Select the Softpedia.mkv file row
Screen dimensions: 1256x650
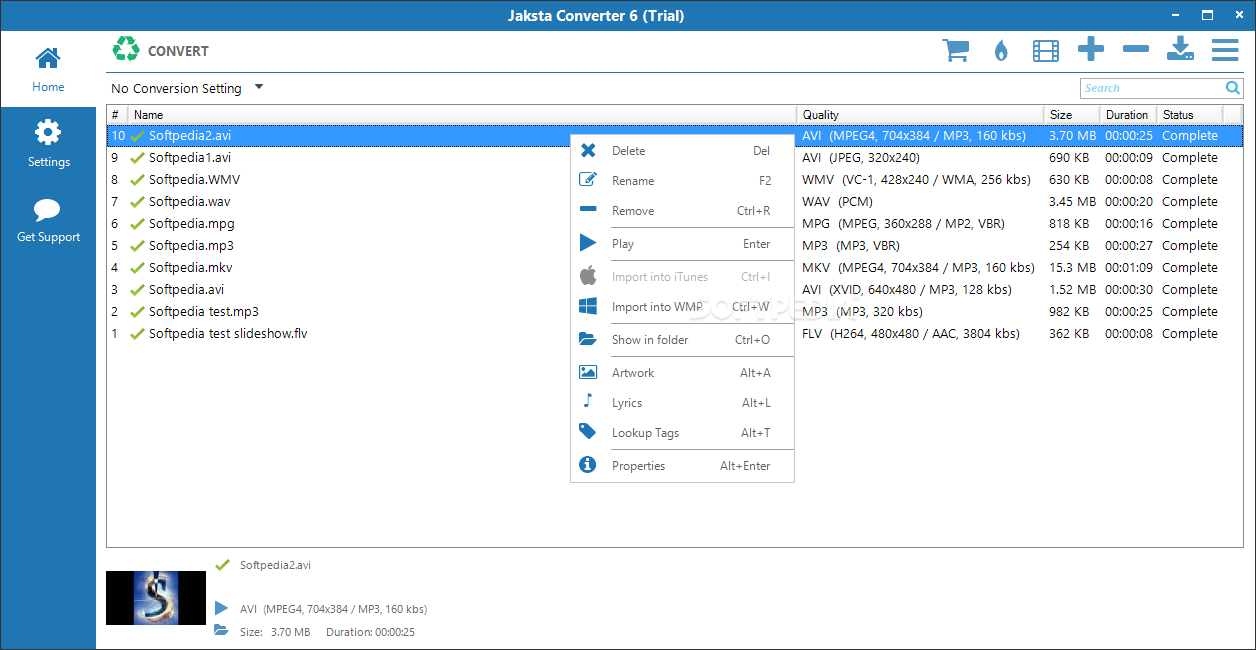675,268
